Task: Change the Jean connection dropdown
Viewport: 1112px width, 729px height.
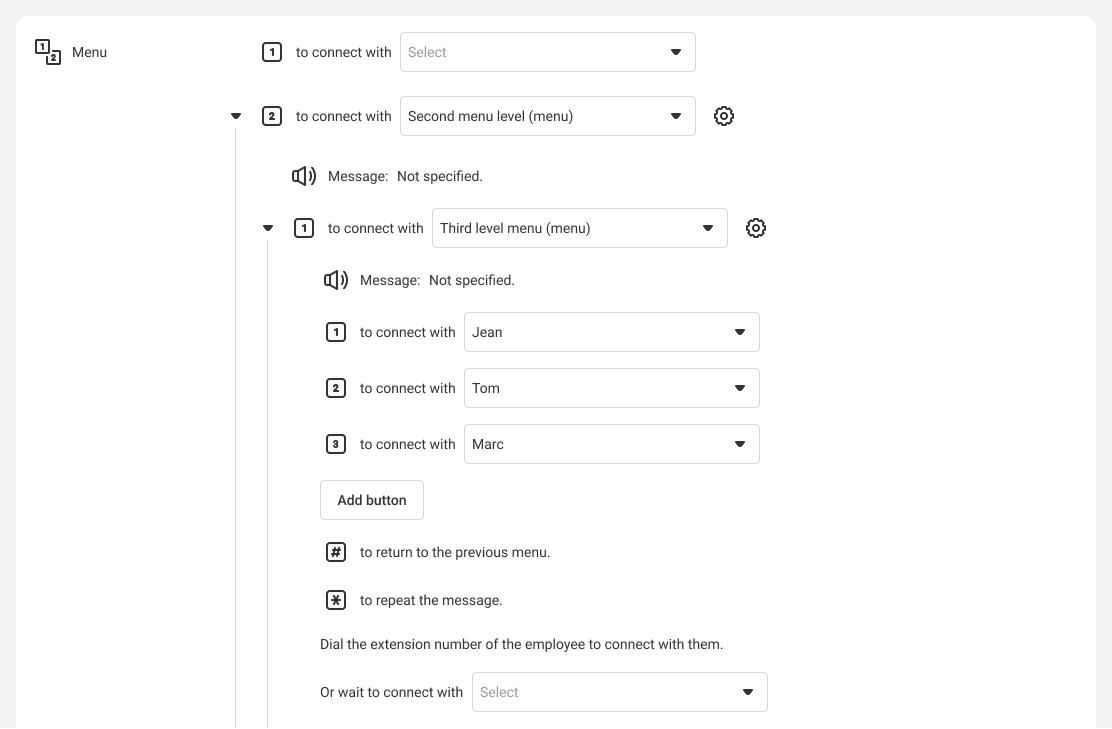Action: pyautogui.click(x=611, y=332)
